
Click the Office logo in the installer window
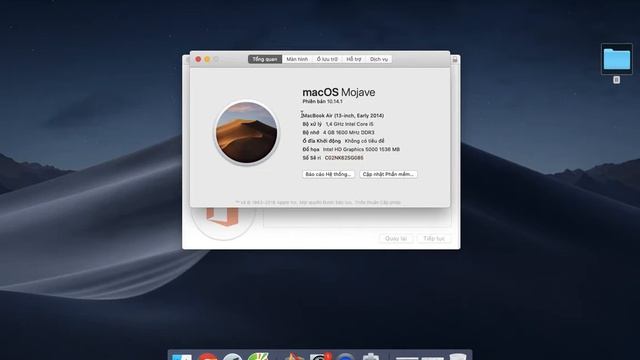click(222, 216)
